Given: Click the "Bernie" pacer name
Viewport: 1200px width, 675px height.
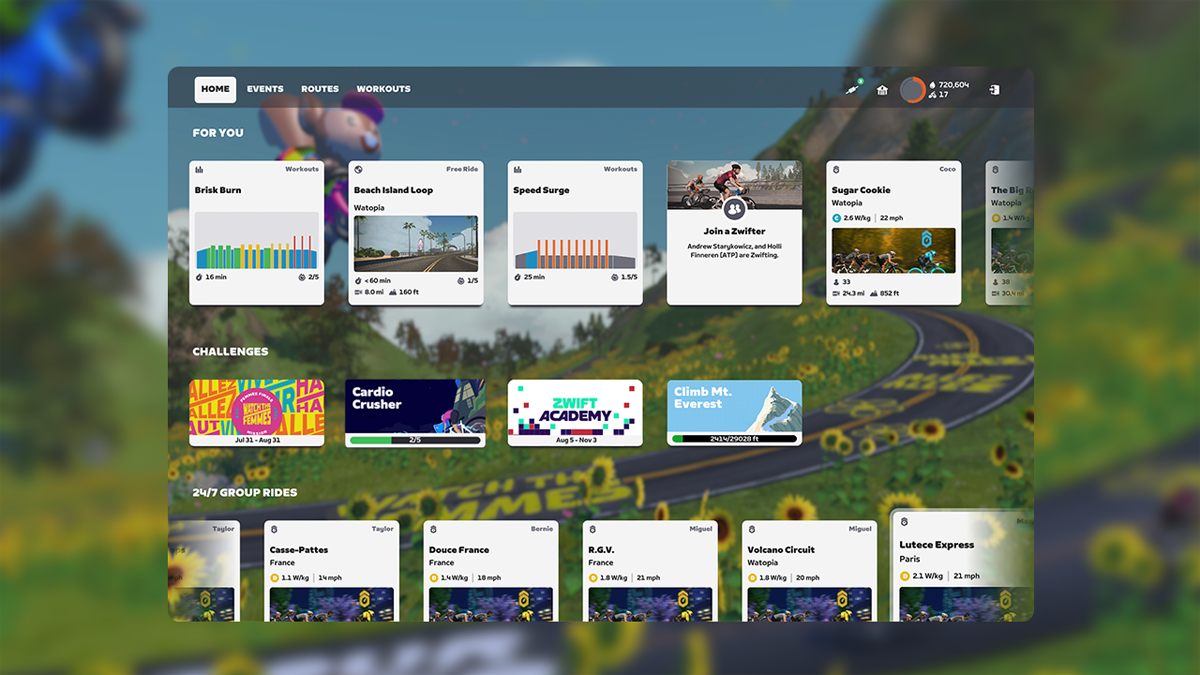Looking at the screenshot, I should click(541, 529).
